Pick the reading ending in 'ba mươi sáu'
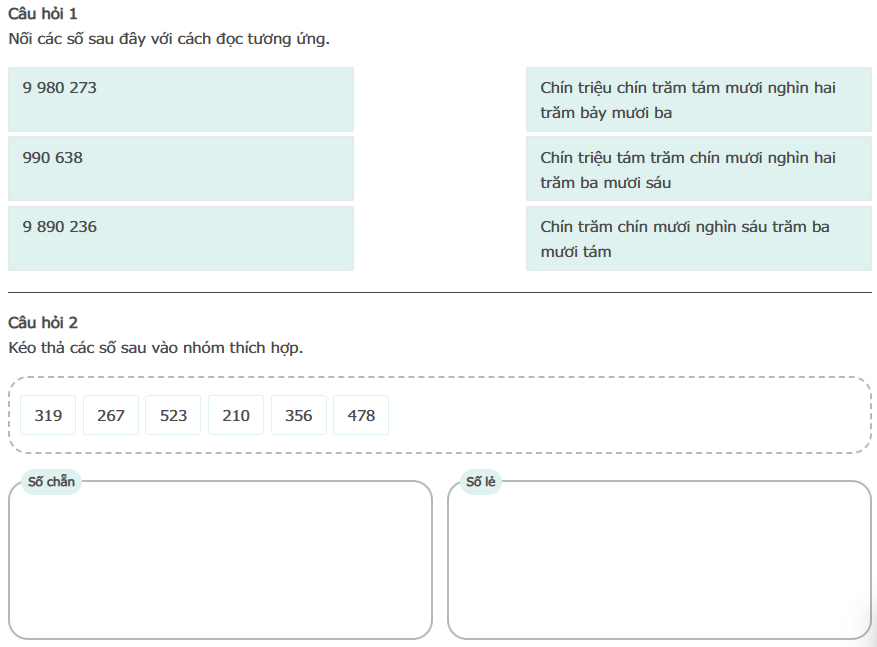 click(698, 169)
